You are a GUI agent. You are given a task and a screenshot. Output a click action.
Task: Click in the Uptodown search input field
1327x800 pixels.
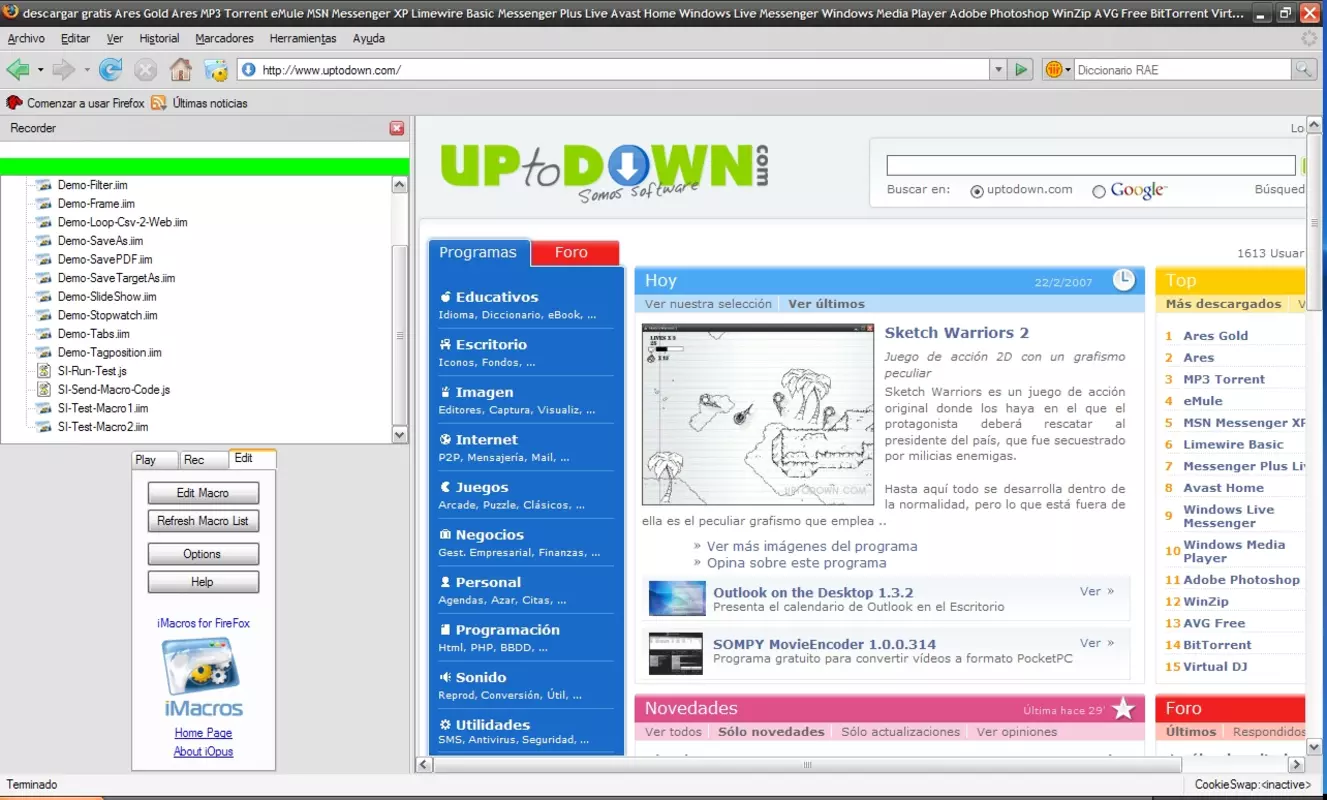click(1090, 166)
